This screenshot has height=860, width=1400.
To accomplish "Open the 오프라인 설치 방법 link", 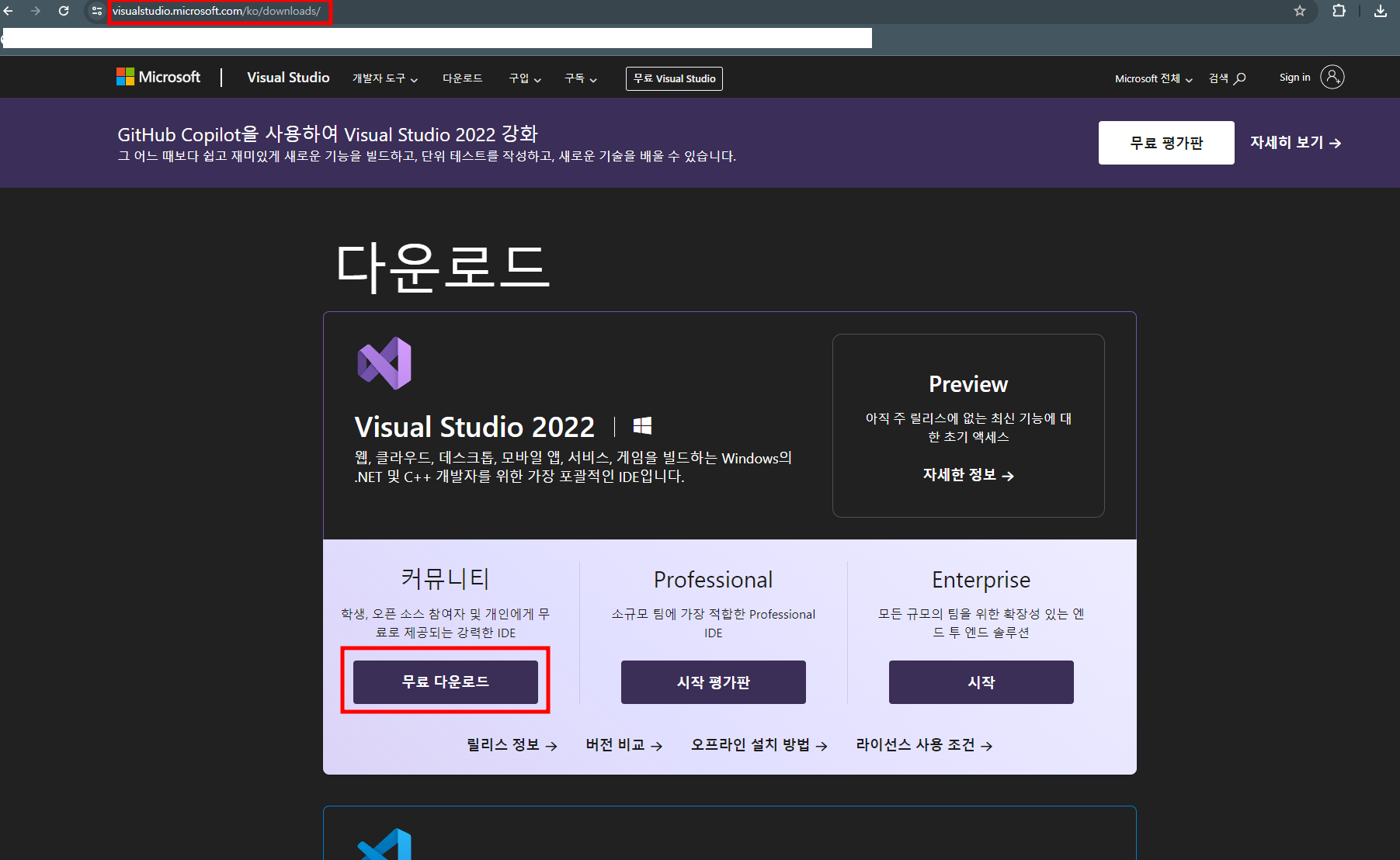I will pyautogui.click(x=759, y=745).
